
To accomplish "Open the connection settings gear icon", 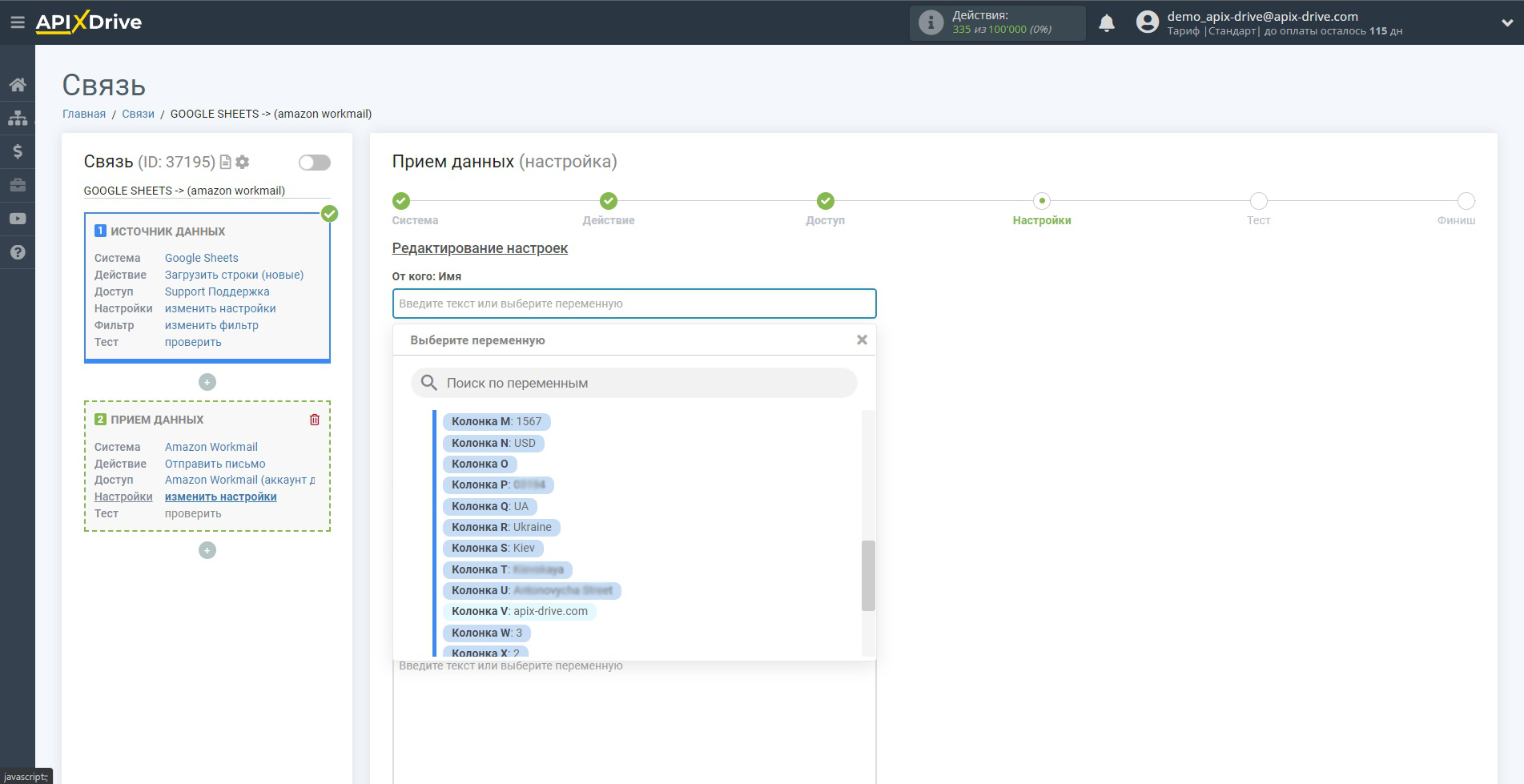I will click(243, 162).
